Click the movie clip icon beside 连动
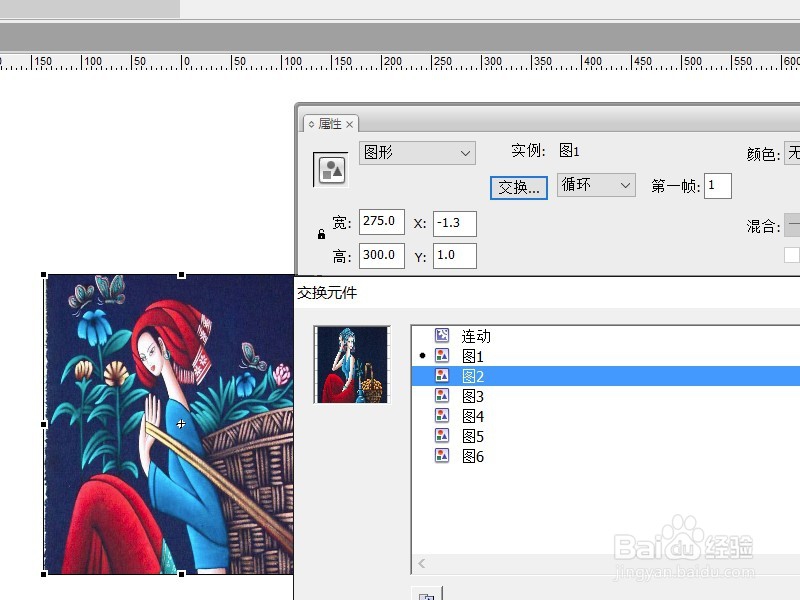 (x=442, y=335)
